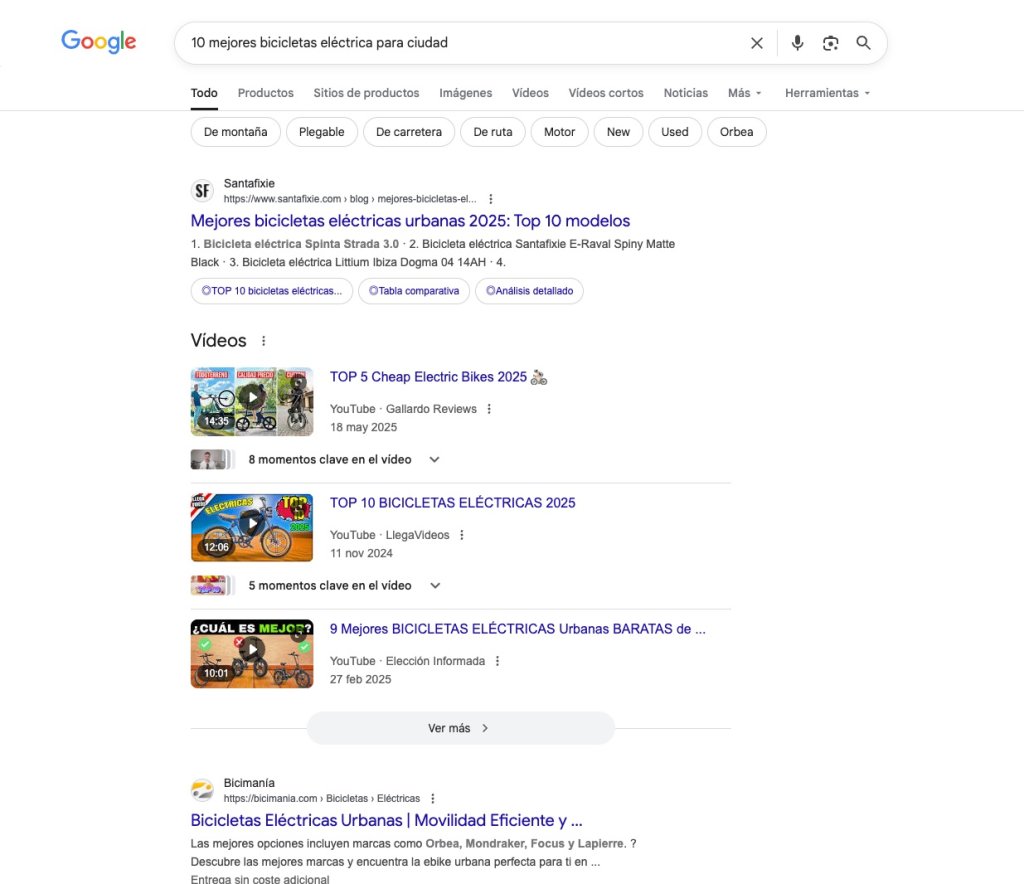This screenshot has width=1024, height=884.
Task: Expand 5 momentos clave en el vídeo
Action: click(x=434, y=586)
